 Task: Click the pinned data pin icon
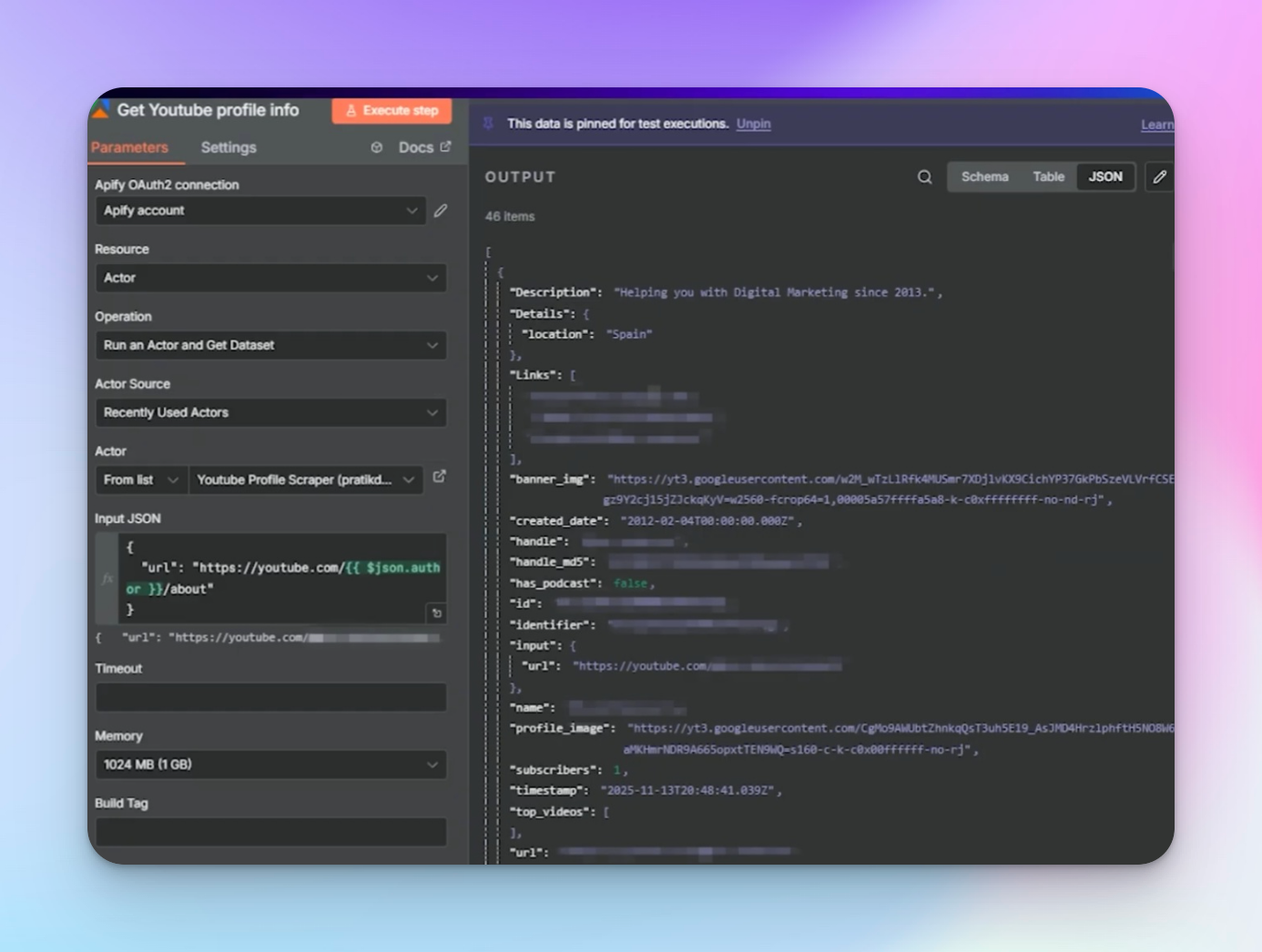point(488,123)
